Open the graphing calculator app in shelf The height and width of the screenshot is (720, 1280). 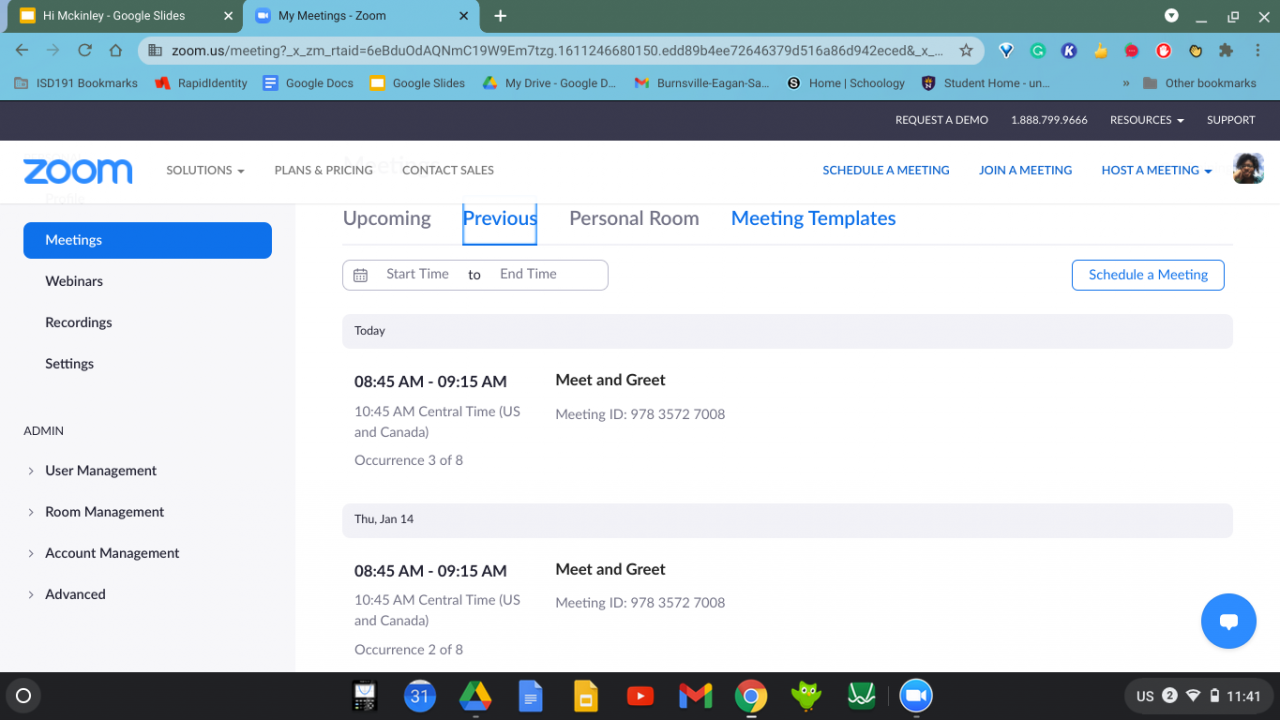click(x=364, y=696)
